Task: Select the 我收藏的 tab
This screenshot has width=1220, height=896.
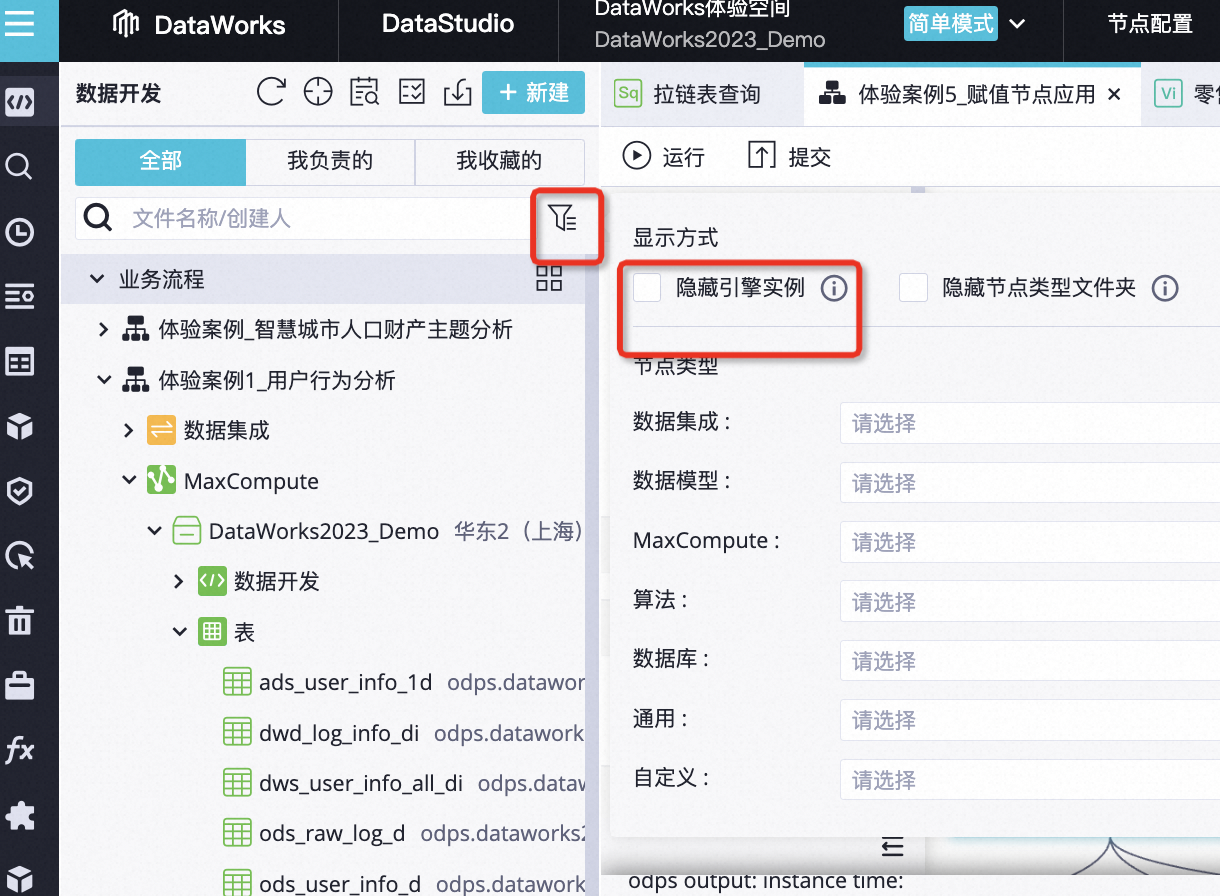Action: (499, 161)
